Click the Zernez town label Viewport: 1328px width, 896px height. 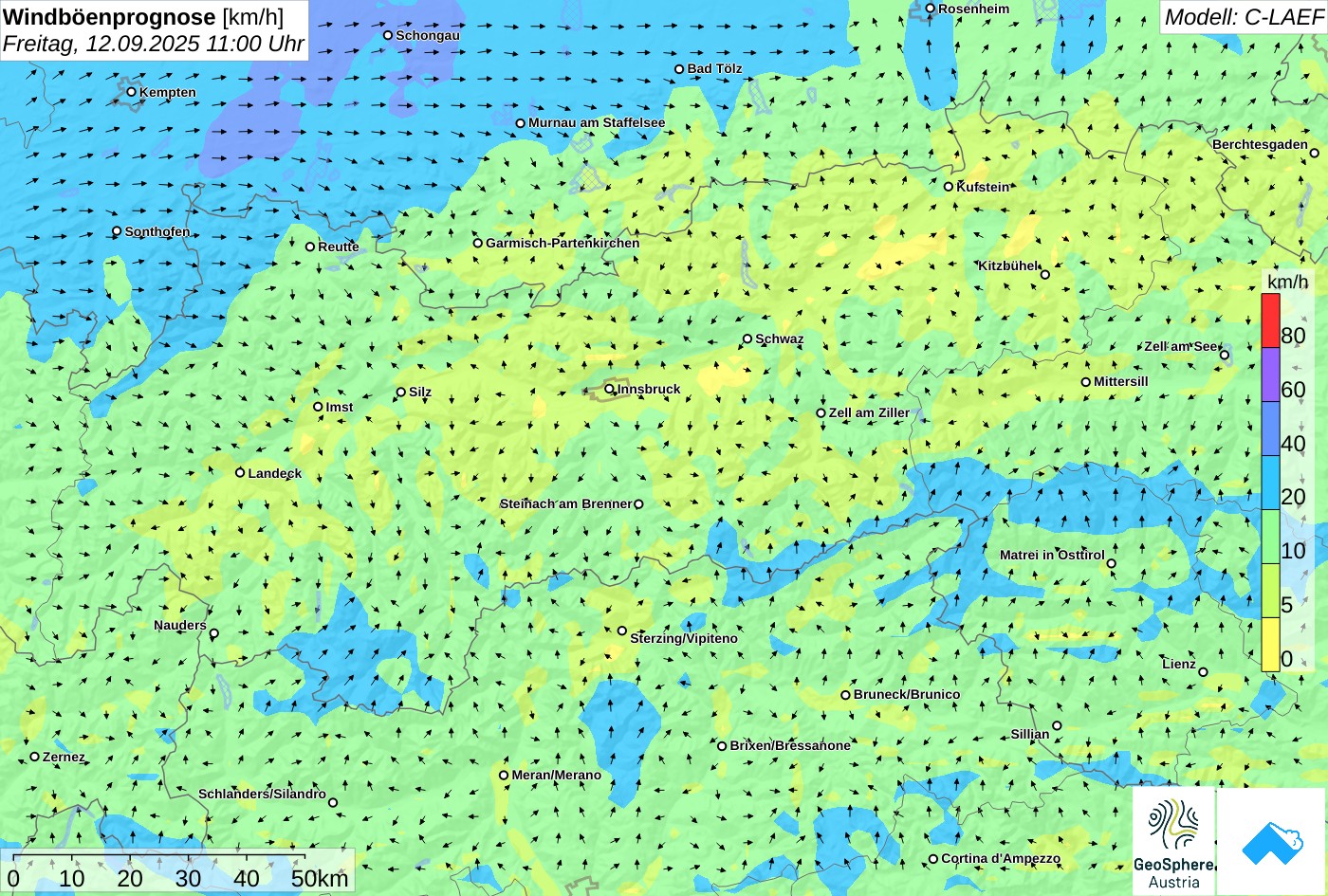point(64,757)
